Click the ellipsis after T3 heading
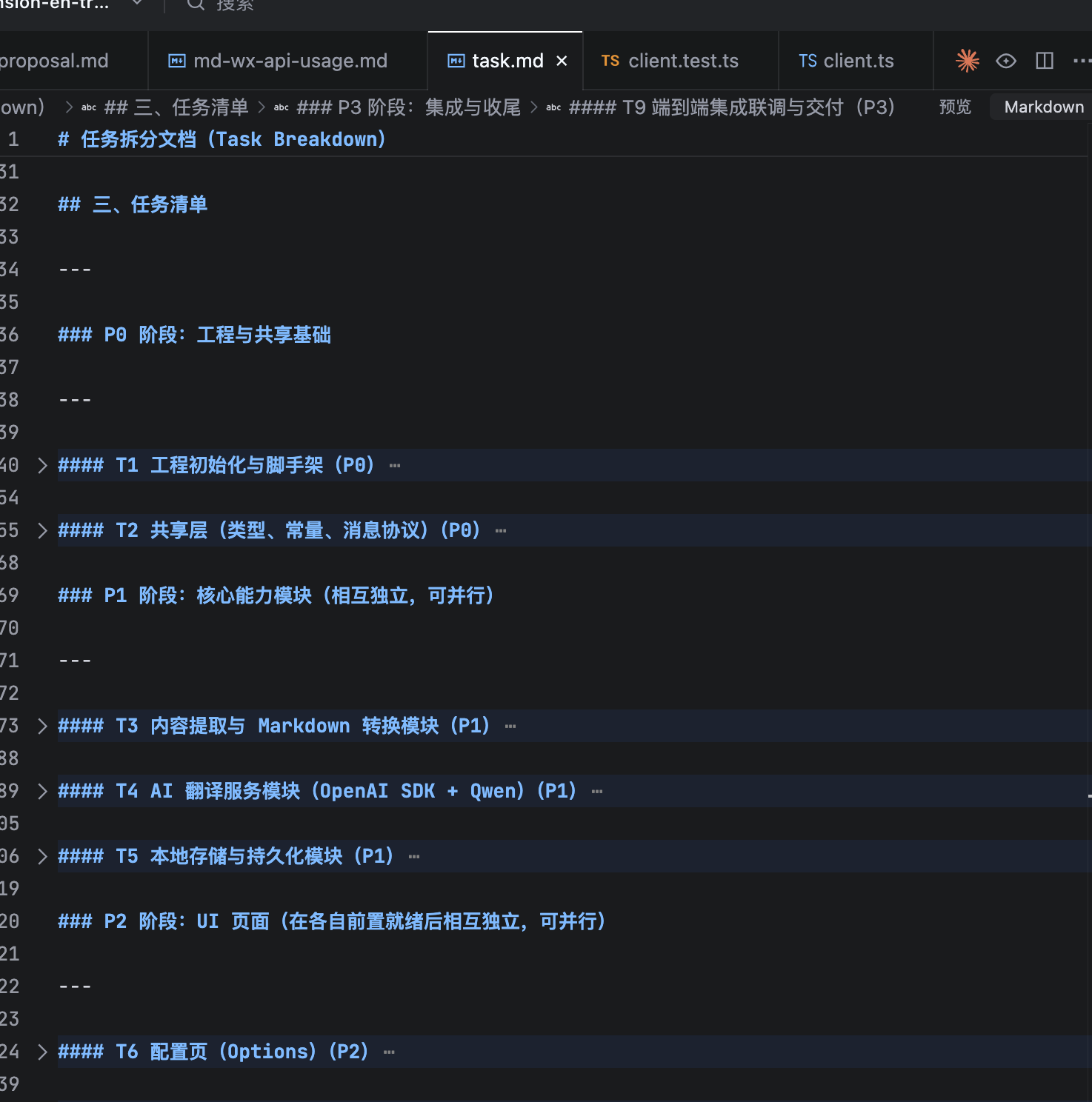Screen dimensions: 1092x1102 tap(510, 727)
